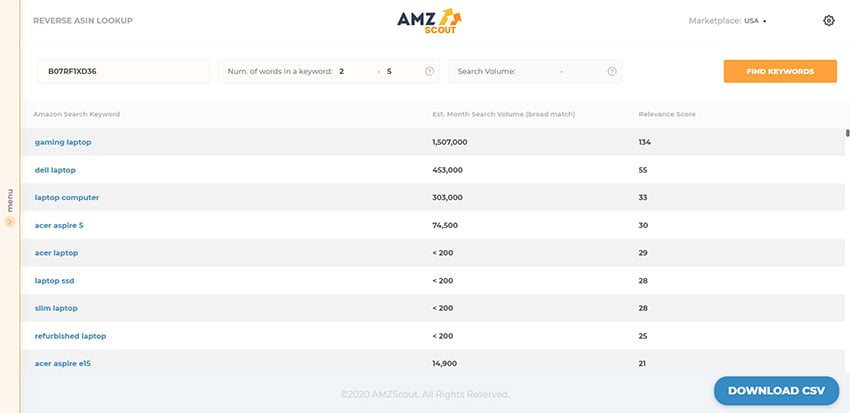Viewport: 850px width, 413px height.
Task: Click the Find Keywords button
Action: [780, 71]
